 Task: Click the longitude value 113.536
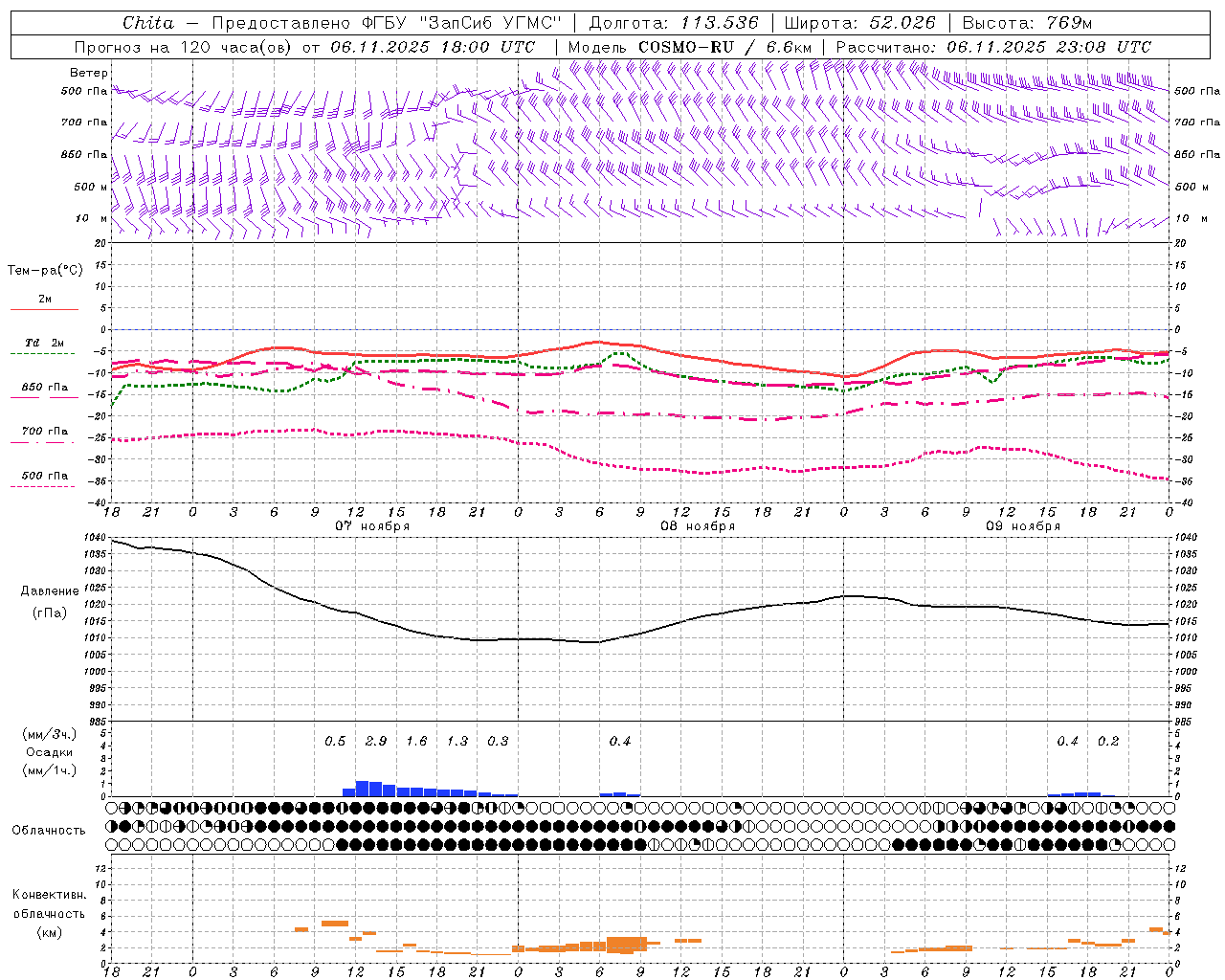pos(720,23)
